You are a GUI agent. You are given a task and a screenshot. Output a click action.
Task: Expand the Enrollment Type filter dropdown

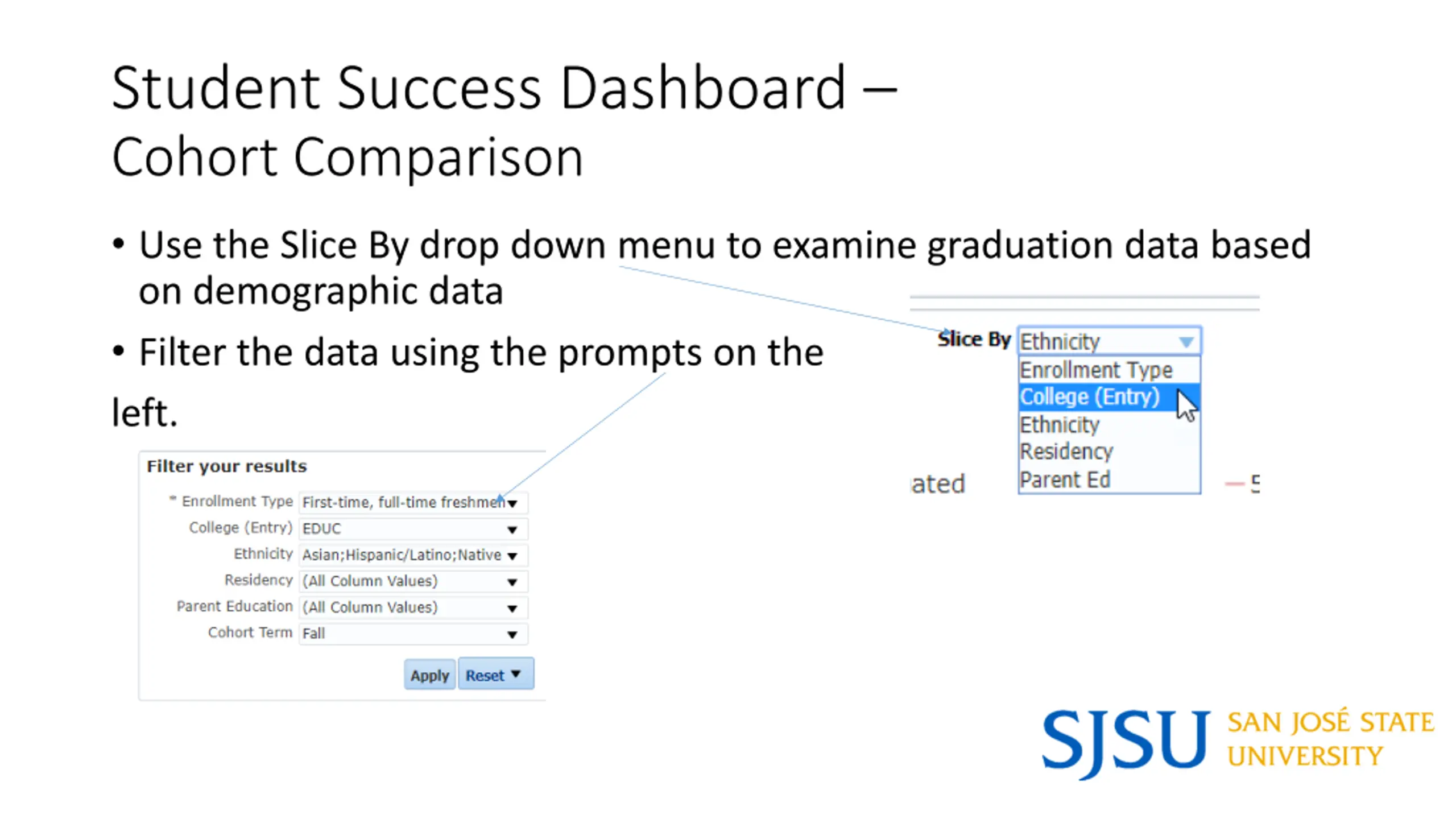[x=512, y=503]
